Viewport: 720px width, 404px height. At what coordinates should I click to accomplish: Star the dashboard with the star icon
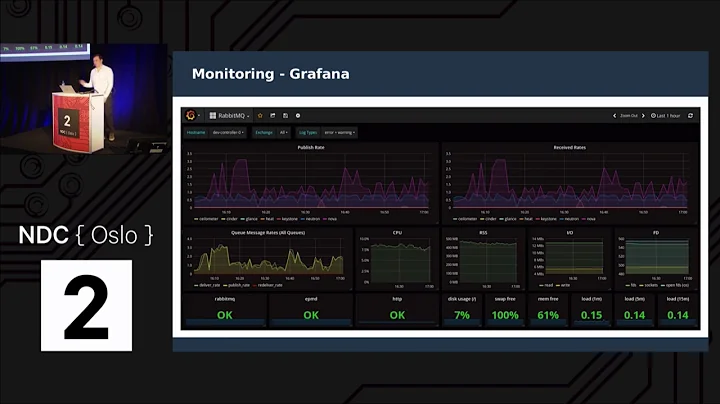[260, 116]
